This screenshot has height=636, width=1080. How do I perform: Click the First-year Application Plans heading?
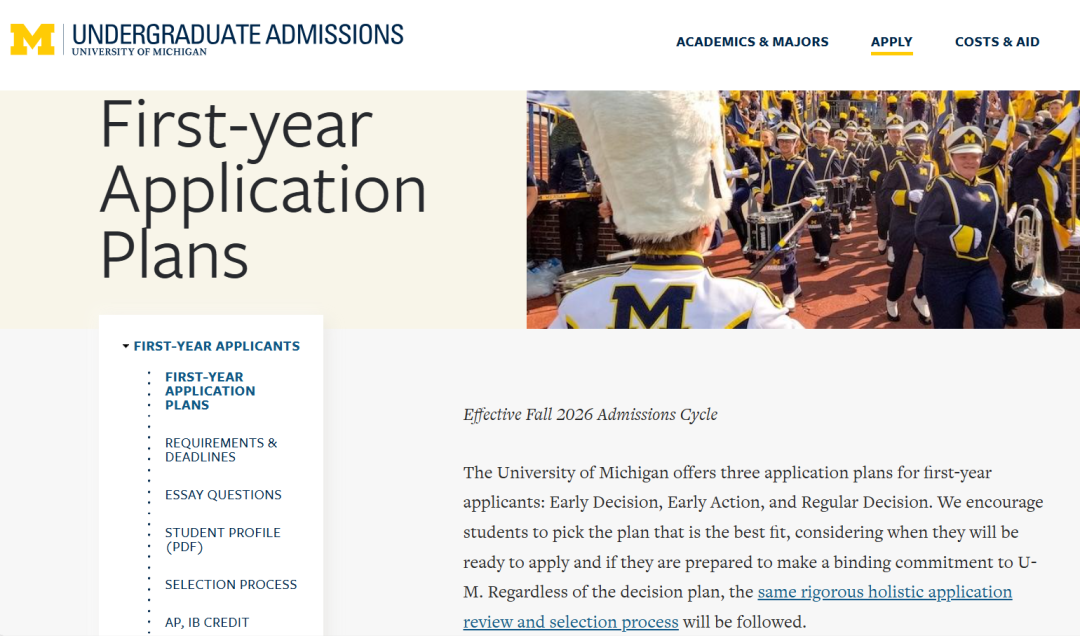tap(263, 189)
